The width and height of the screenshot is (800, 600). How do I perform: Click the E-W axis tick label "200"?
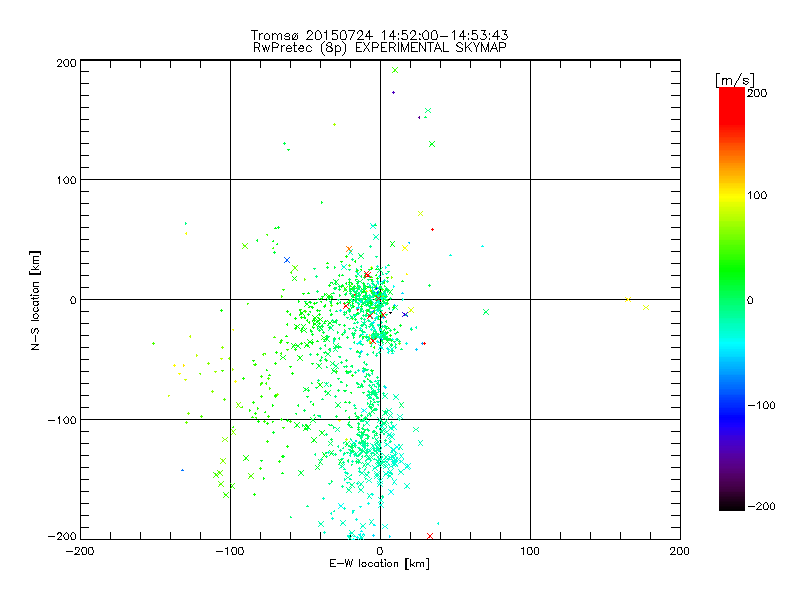coord(680,551)
